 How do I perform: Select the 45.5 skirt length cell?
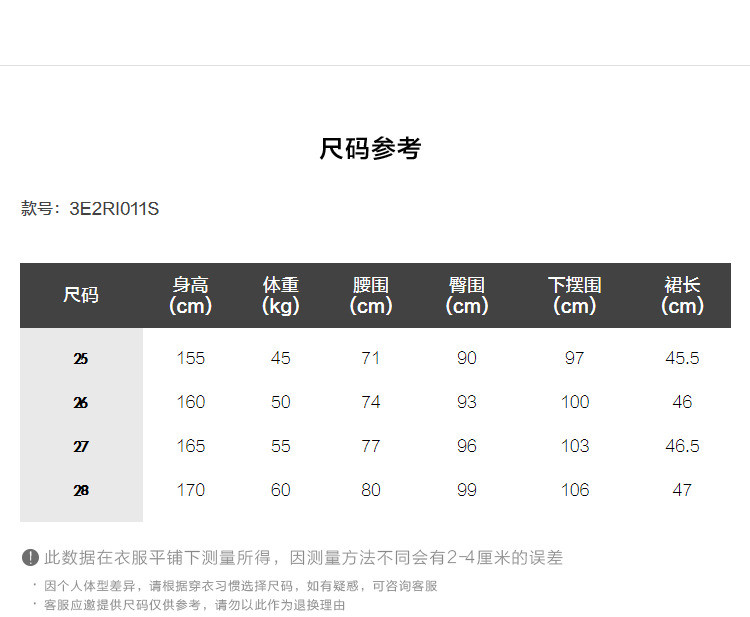682,358
